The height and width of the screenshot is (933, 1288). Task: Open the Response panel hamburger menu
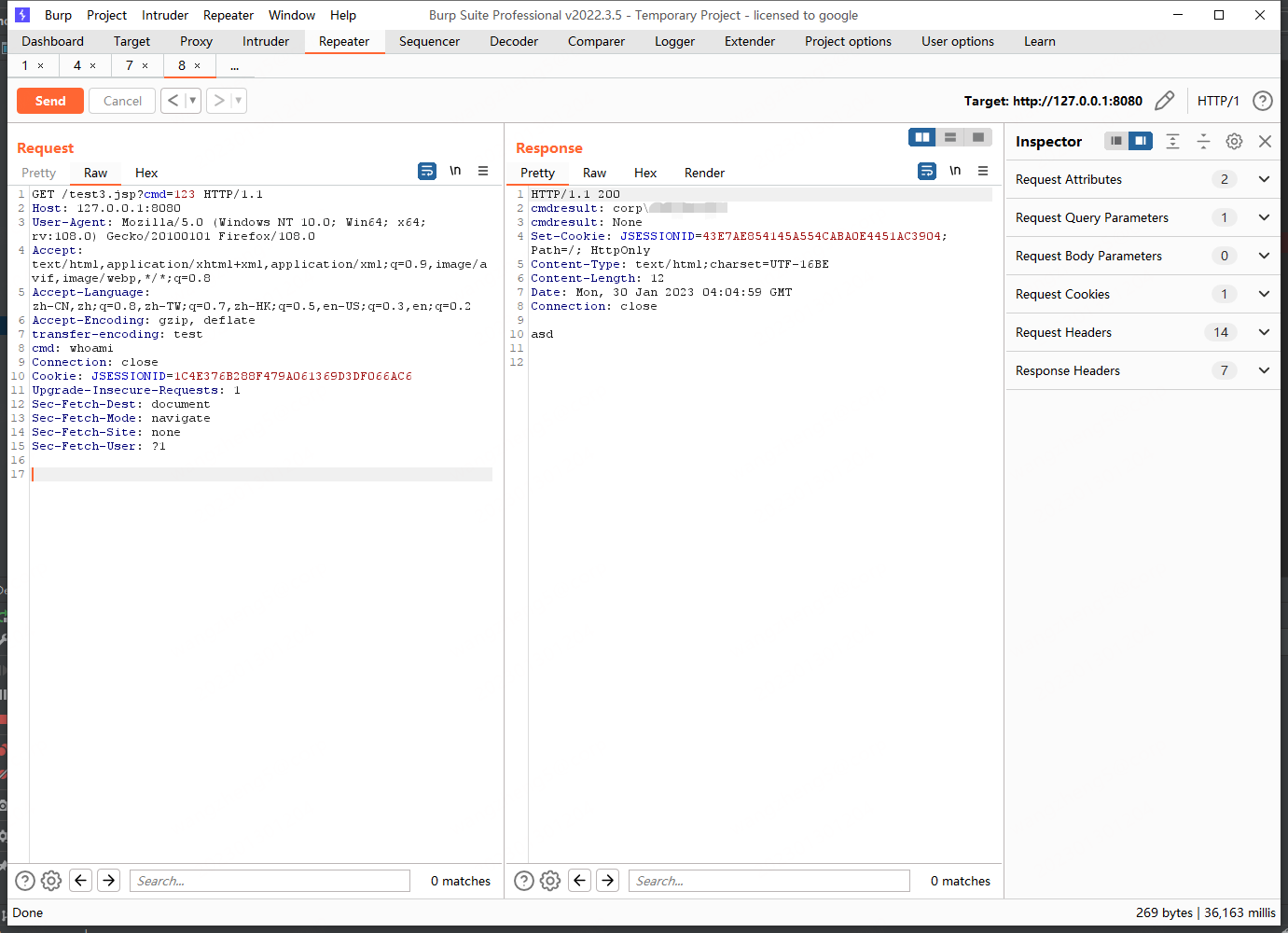983,171
